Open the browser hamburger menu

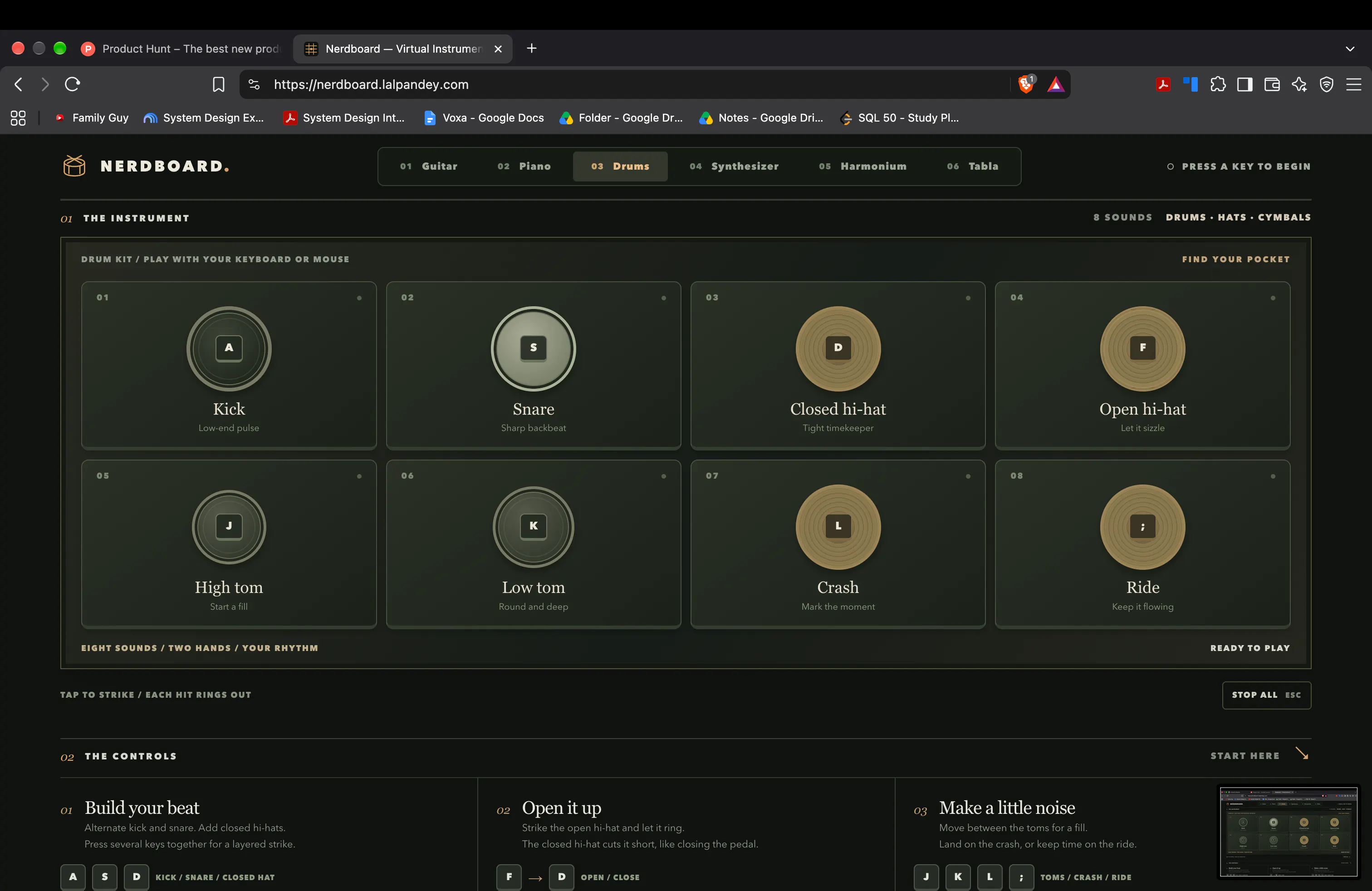1353,85
